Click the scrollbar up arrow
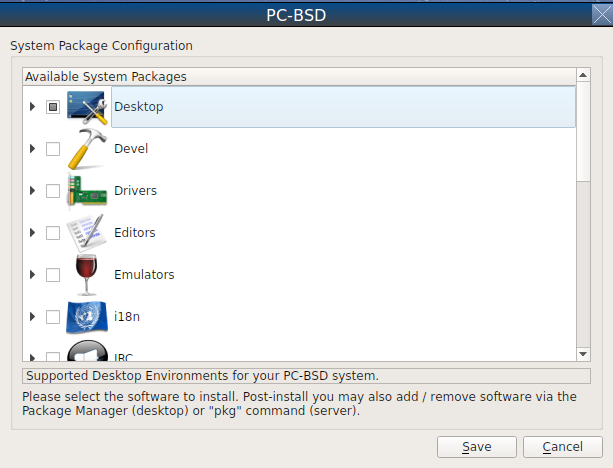613x468 pixels. 583,75
